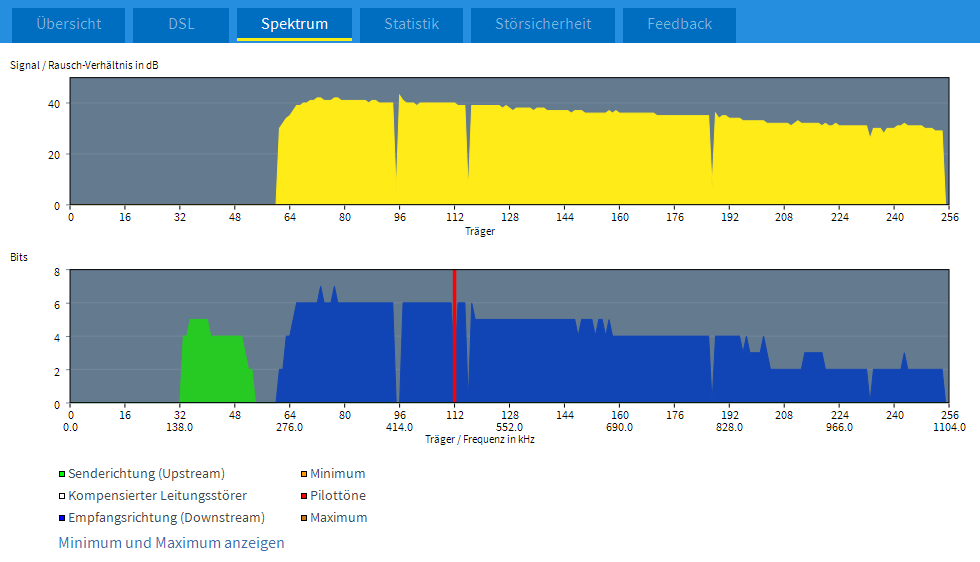Open the Übersicht tab
This screenshot has width=980, height=562.
(x=67, y=24)
